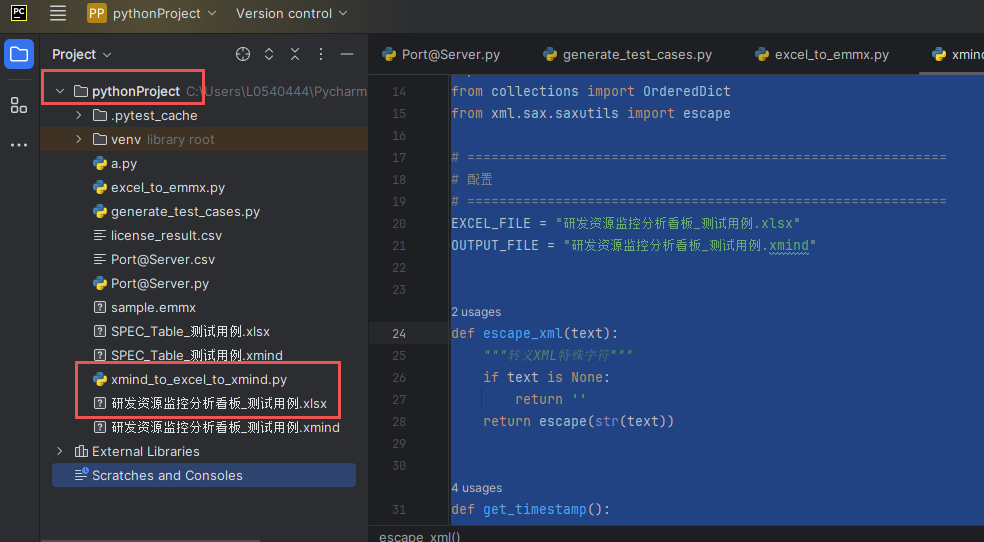The width and height of the screenshot is (984, 542).
Task: Click the a.py Python file icon
Action: (x=100, y=164)
